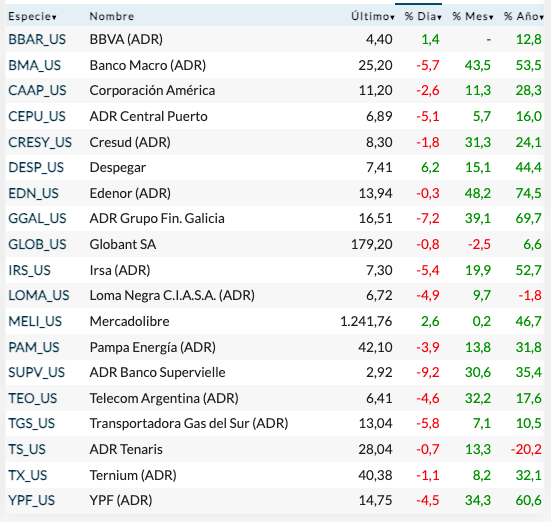Open the YPF_US ticker link

[32, 500]
